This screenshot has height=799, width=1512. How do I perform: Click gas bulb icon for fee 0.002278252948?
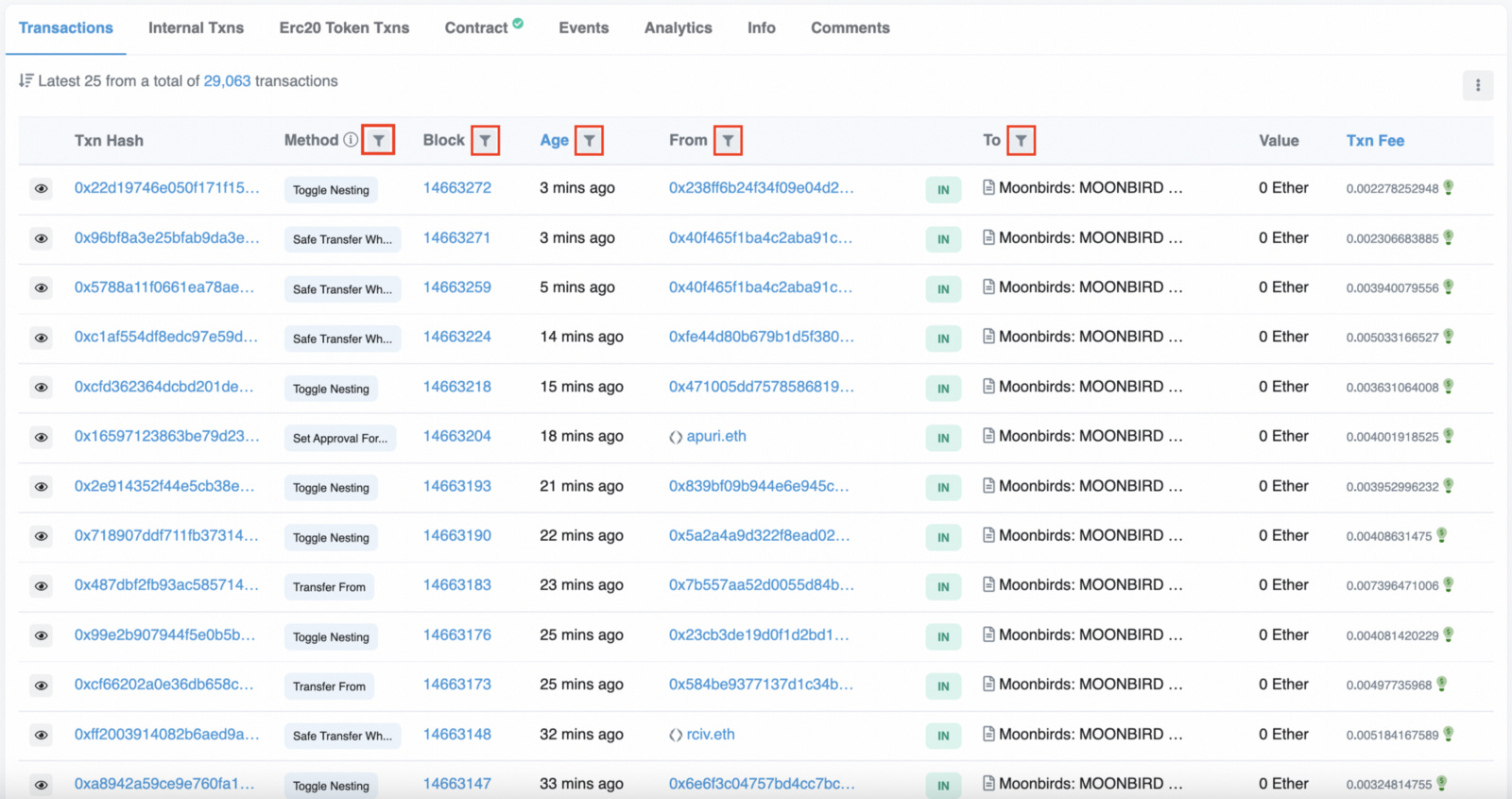(x=1448, y=187)
